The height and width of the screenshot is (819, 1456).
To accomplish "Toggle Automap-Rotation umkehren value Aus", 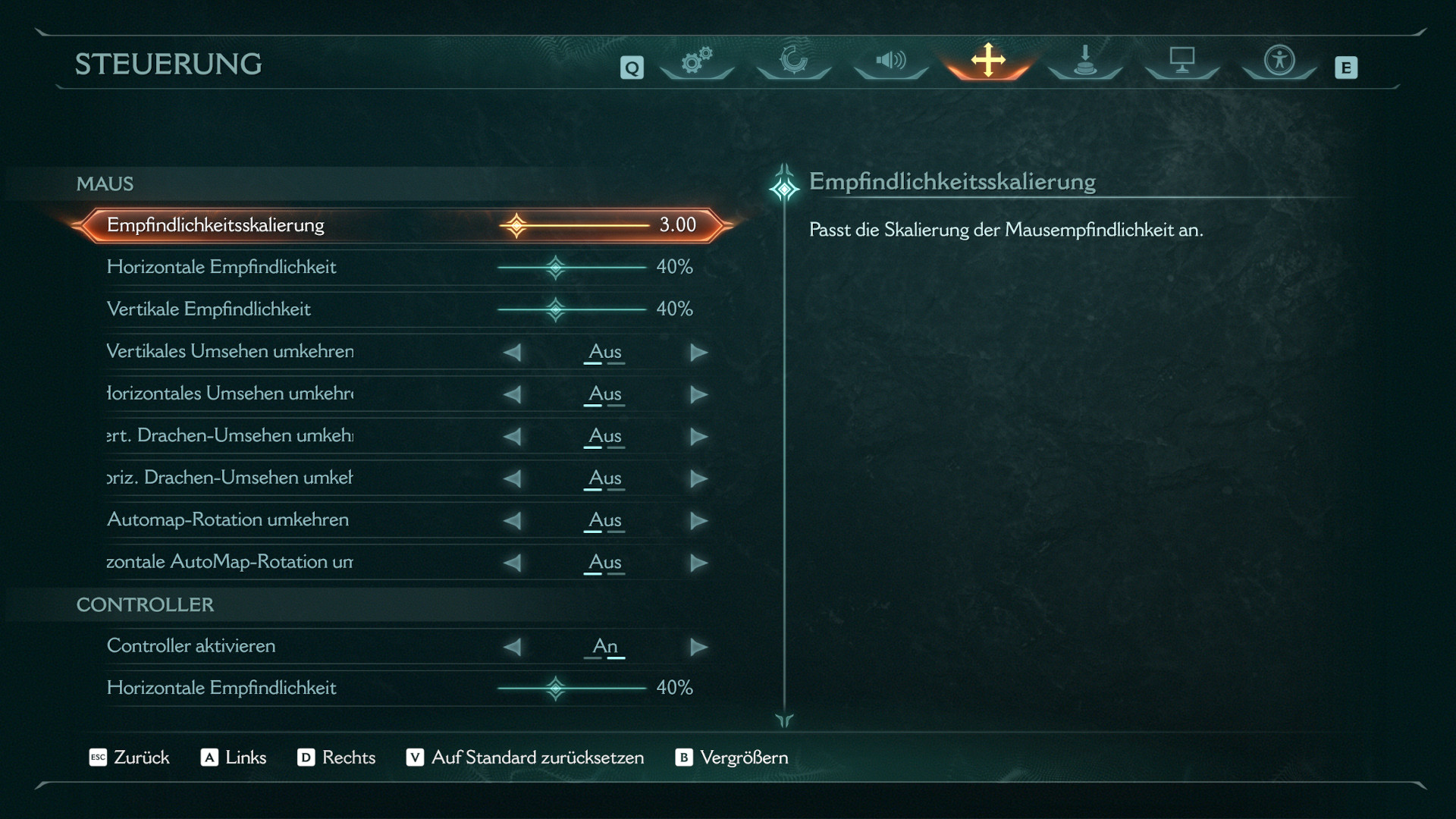I will [x=604, y=520].
